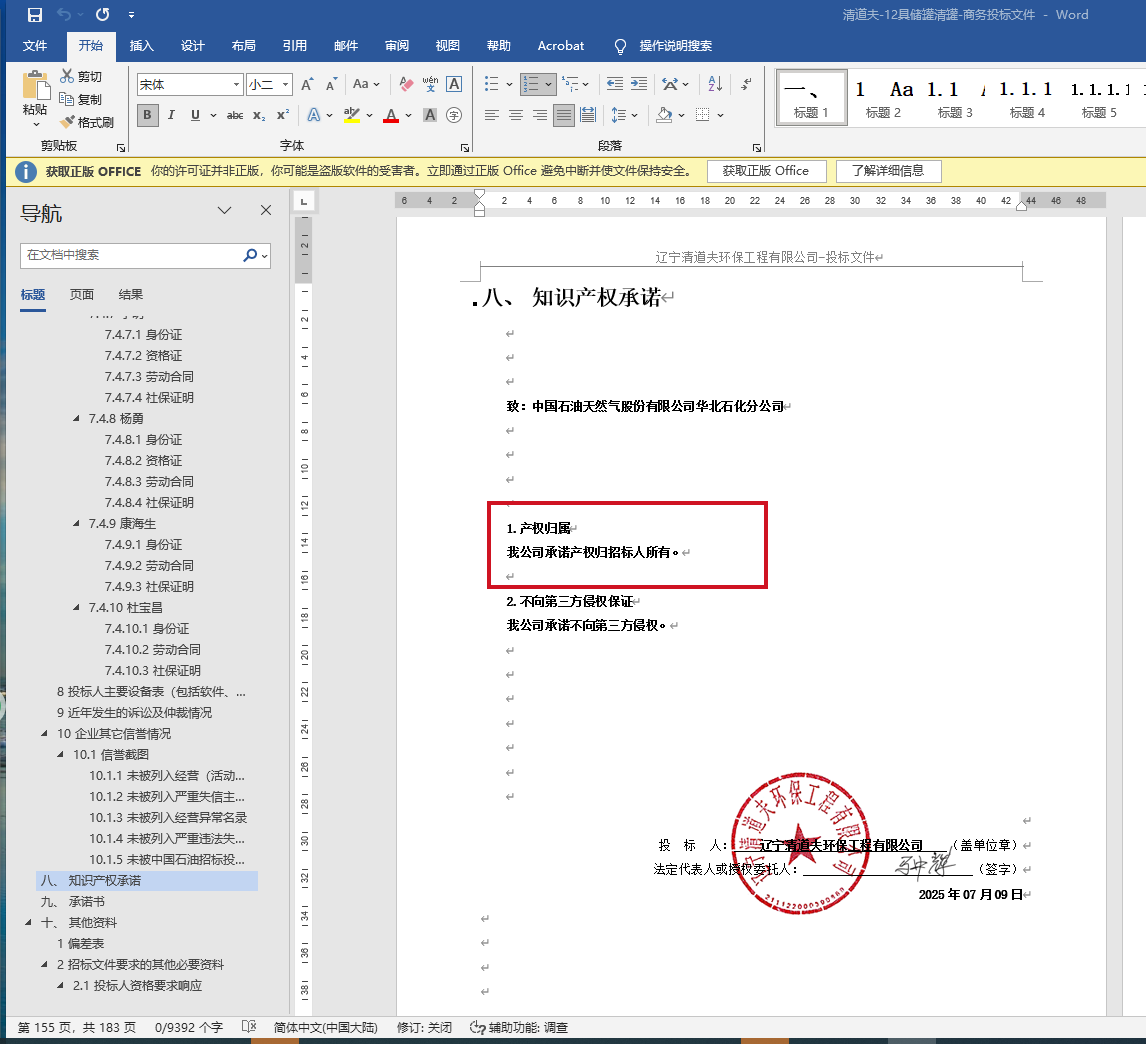Cut selection with the 剪切 scissors
Screen dimensions: 1146x1044
tap(81, 76)
